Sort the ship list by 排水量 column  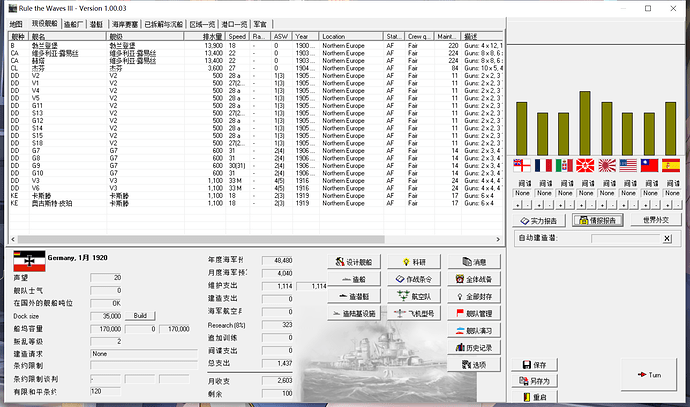pyautogui.click(x=205, y=37)
